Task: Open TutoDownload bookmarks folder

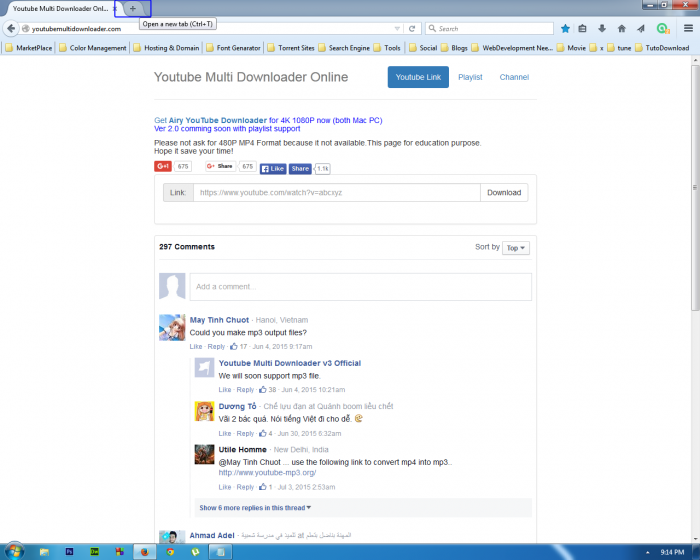Action: [662, 48]
